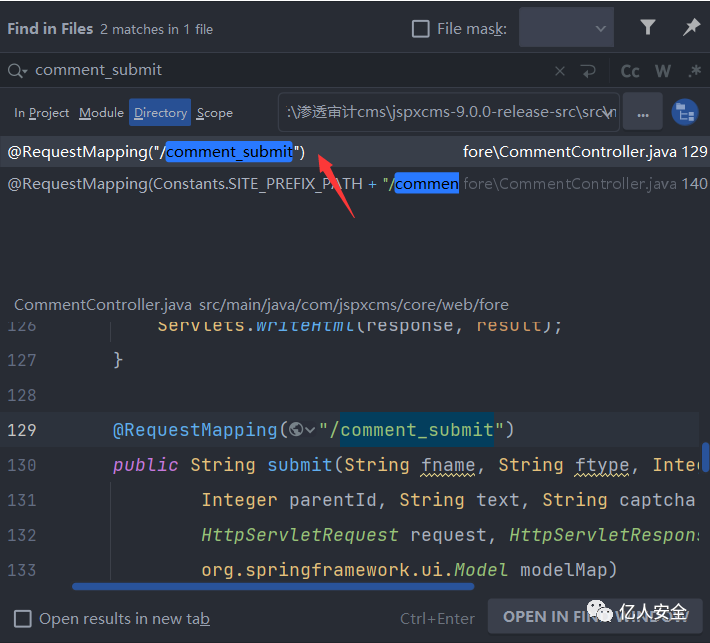Clear the comment_submit search text

point(560,71)
